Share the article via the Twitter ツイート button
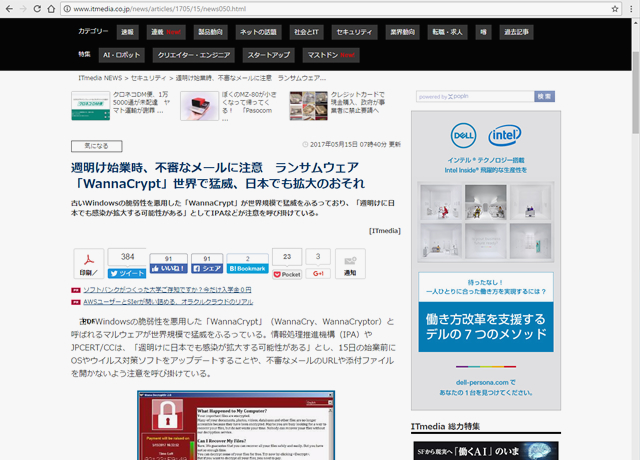Screen dimensions: 640x460 127,273
